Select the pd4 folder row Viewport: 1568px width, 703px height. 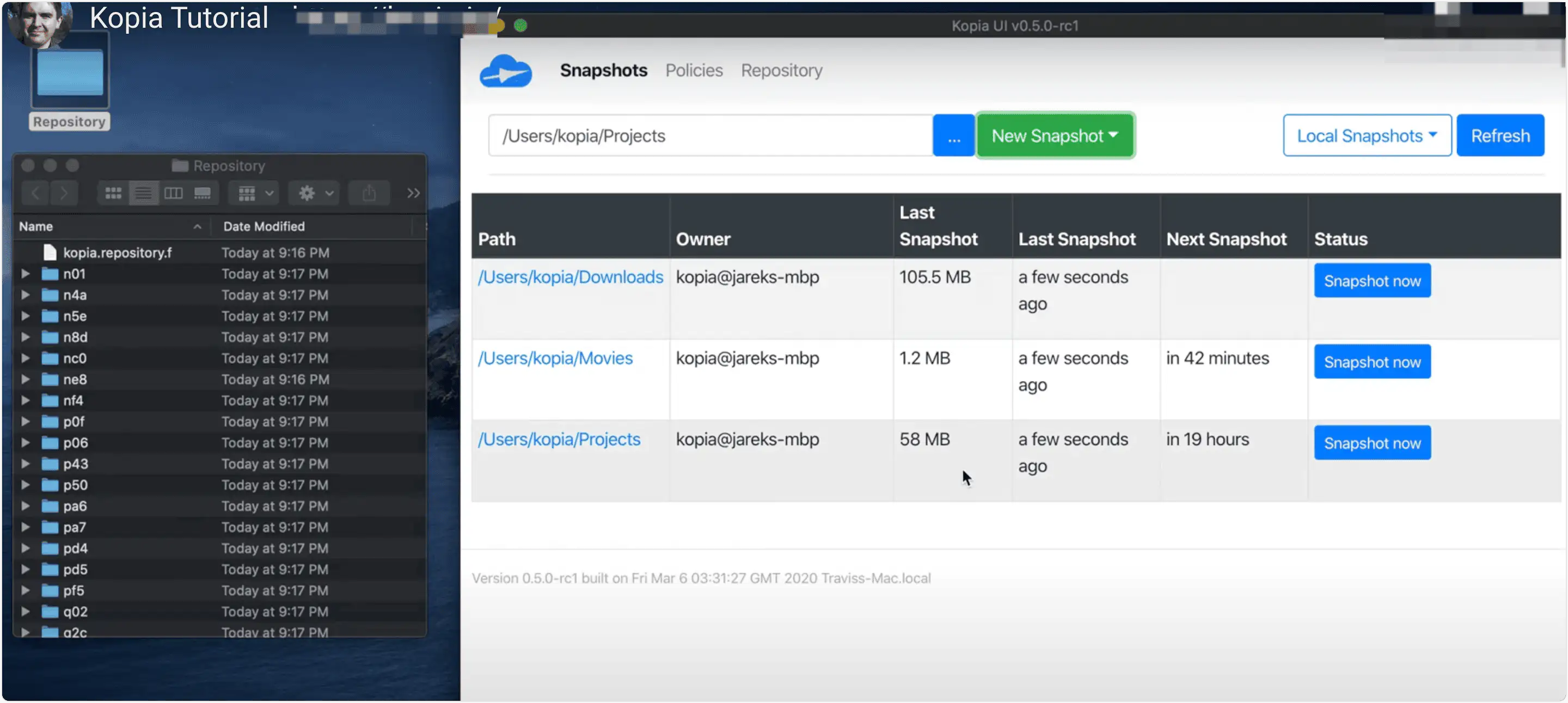(220, 548)
